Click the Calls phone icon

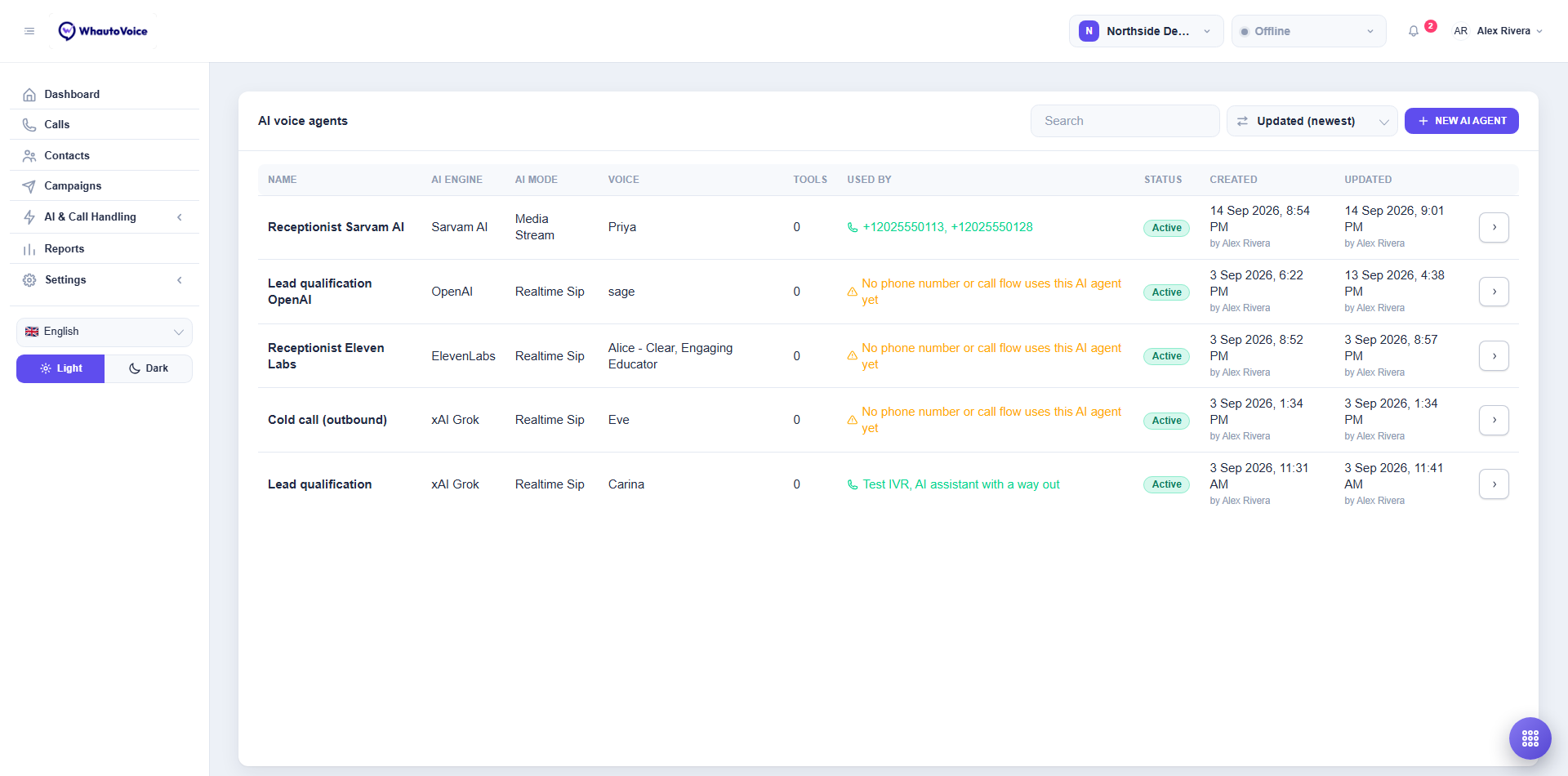point(29,125)
